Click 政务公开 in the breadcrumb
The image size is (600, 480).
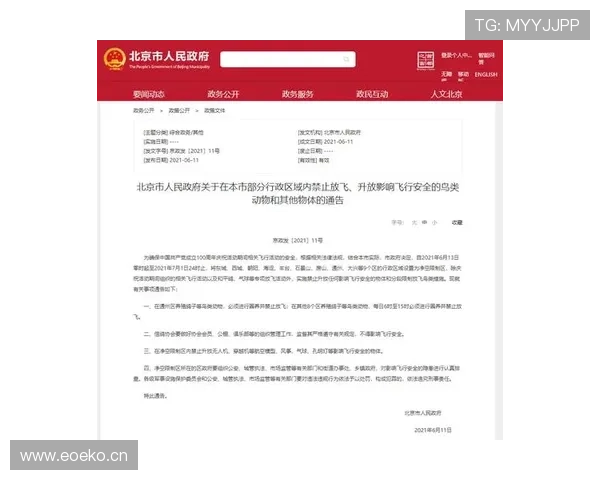coord(143,111)
